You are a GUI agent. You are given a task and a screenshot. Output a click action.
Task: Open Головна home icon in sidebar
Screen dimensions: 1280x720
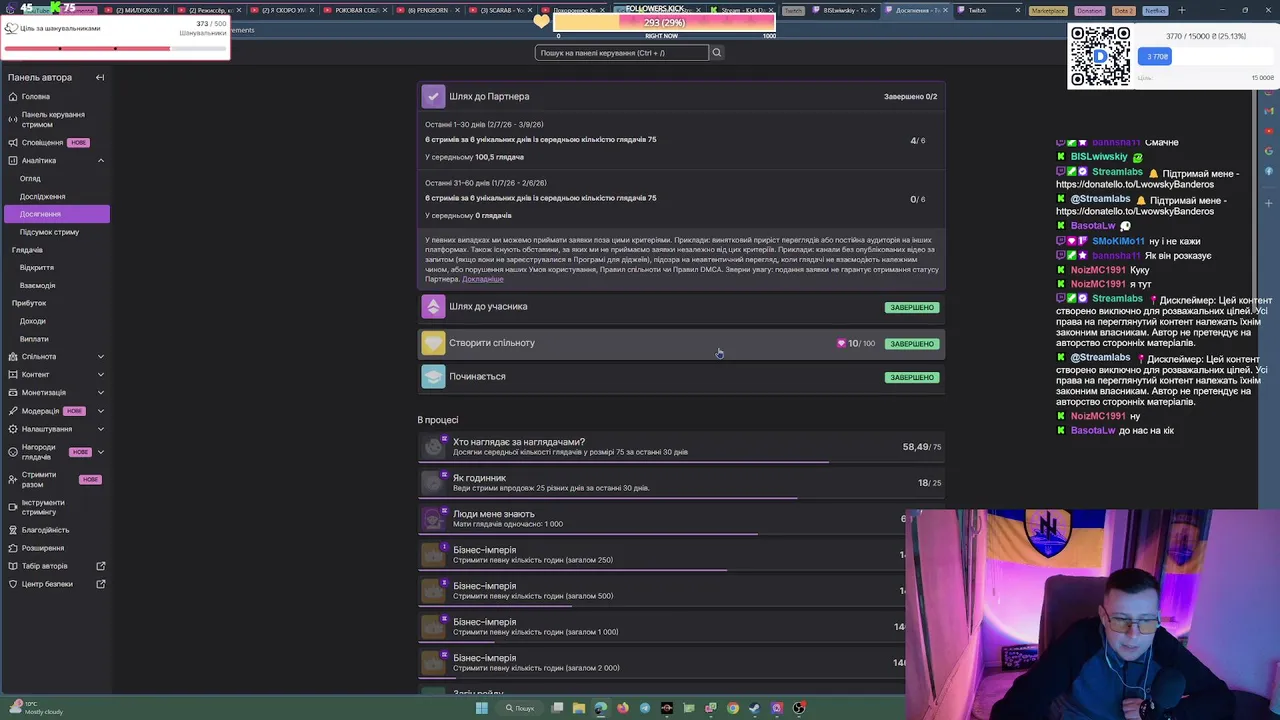point(13,97)
